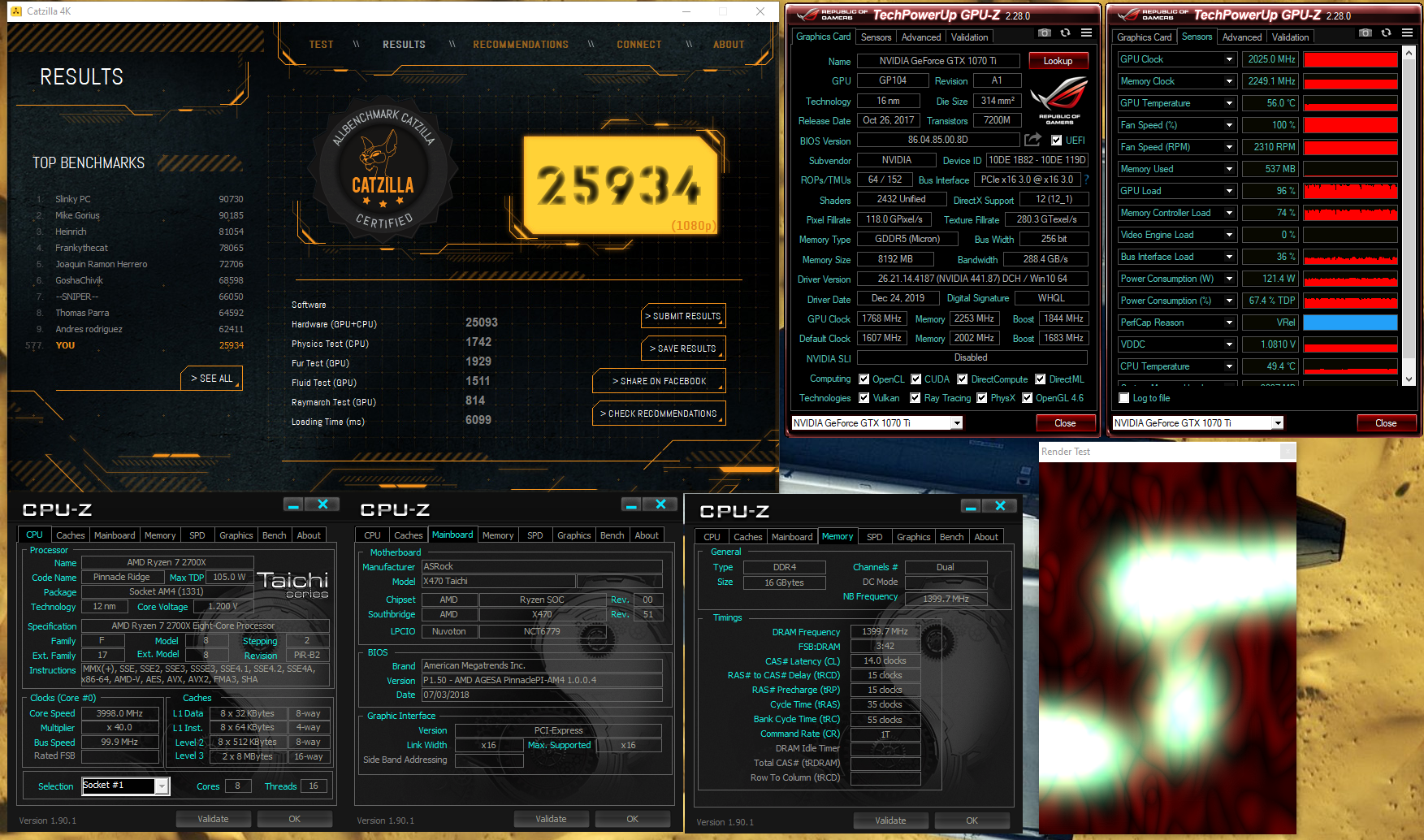
Task: Open Caches tab in CPU-Z CPU window
Action: (70, 535)
